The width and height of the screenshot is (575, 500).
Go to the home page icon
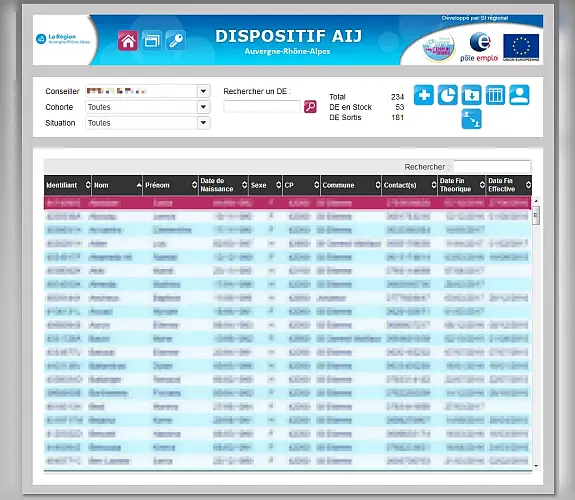coord(128,40)
